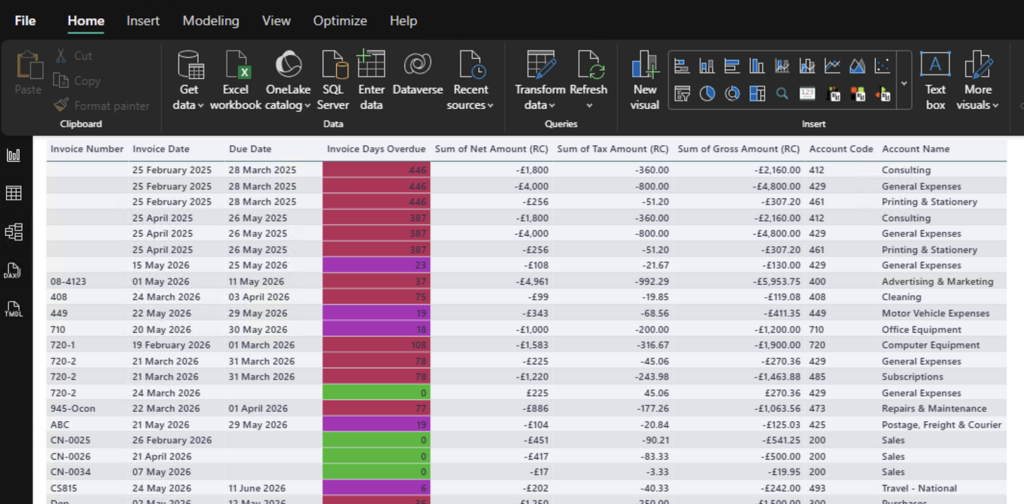Sort by Account Name column header
The height and width of the screenshot is (504, 1024).
coord(916,150)
